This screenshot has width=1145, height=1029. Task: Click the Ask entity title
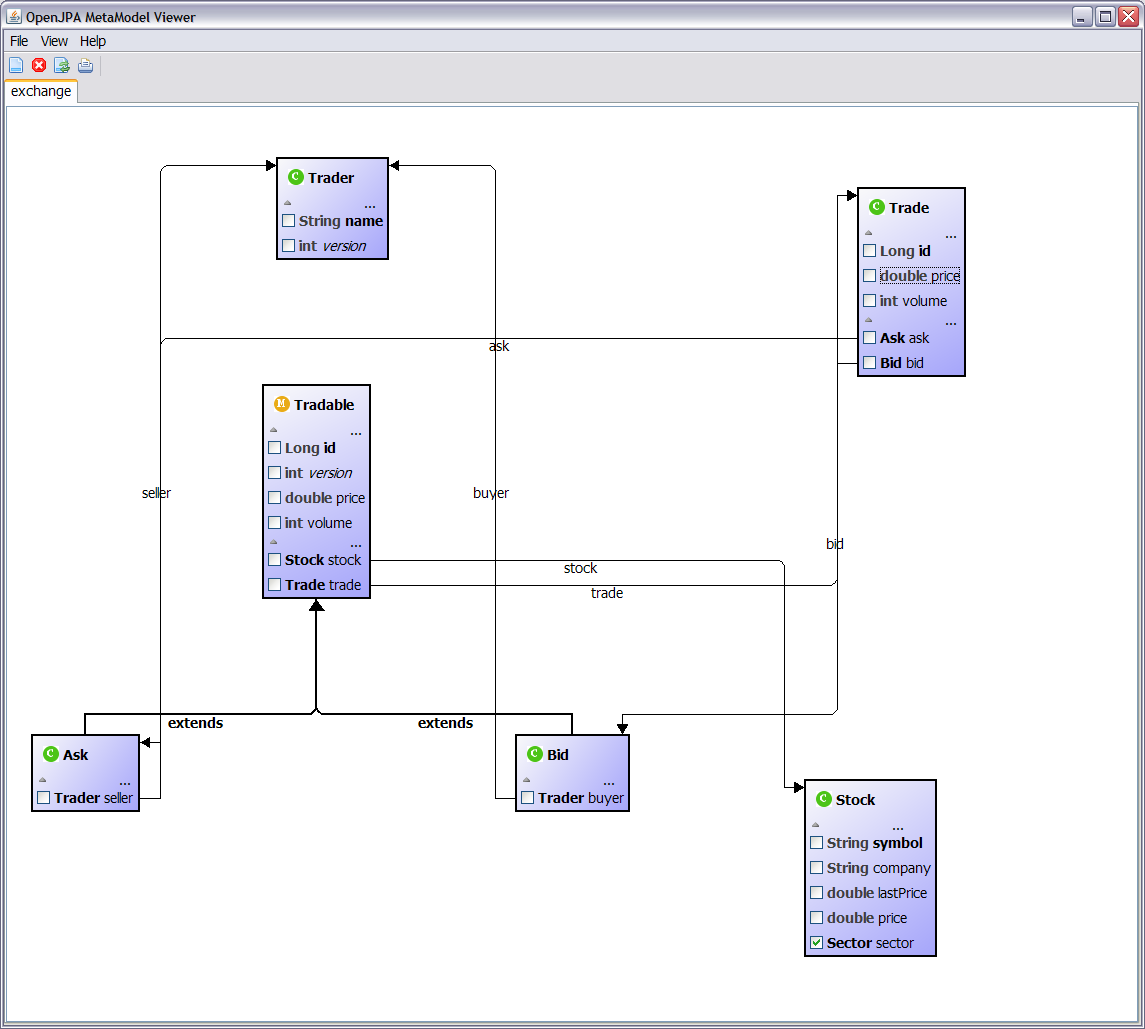click(x=76, y=755)
